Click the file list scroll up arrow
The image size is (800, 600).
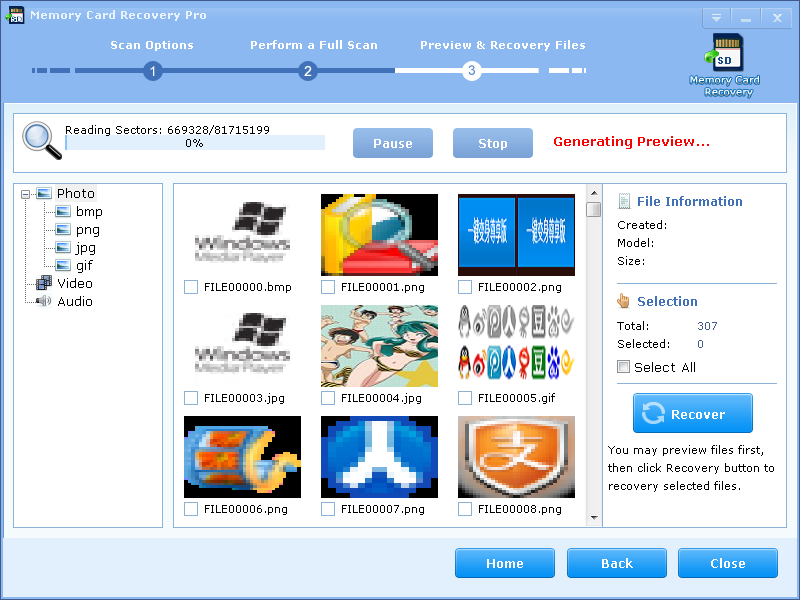(x=594, y=193)
